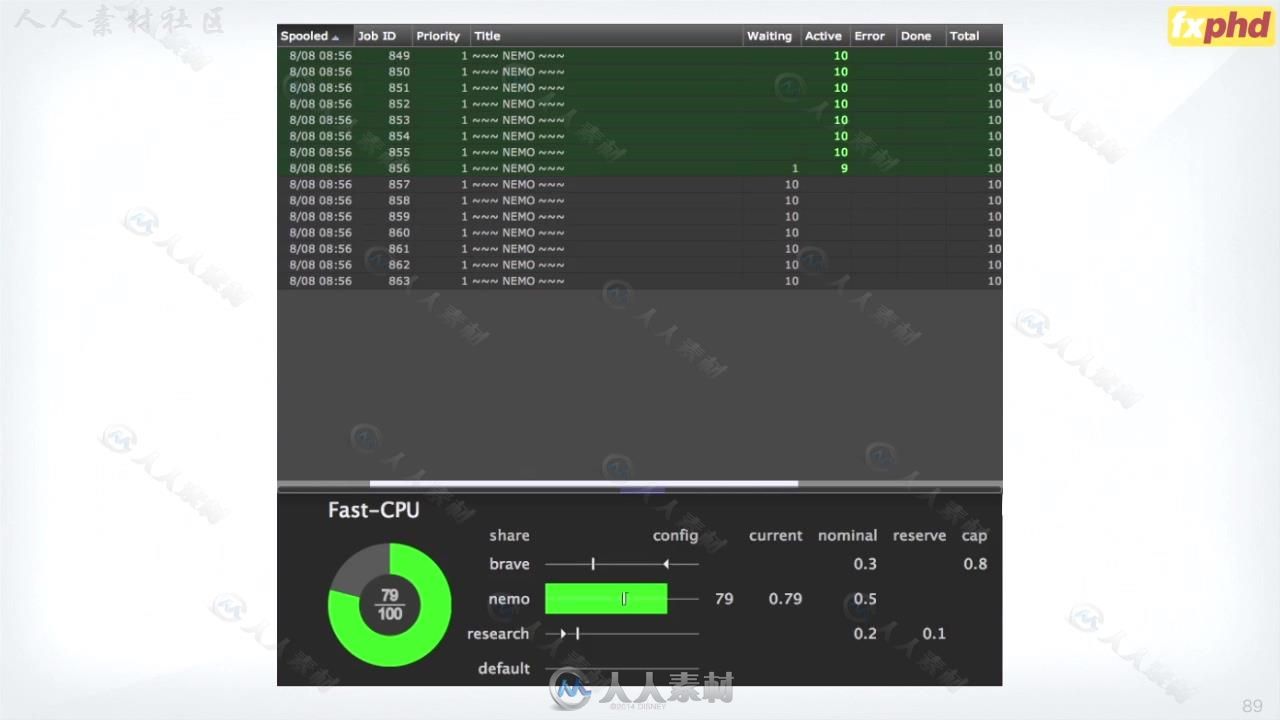Image resolution: width=1280 pixels, height=720 pixels.
Task: Click the research share slider track
Action: coord(622,634)
